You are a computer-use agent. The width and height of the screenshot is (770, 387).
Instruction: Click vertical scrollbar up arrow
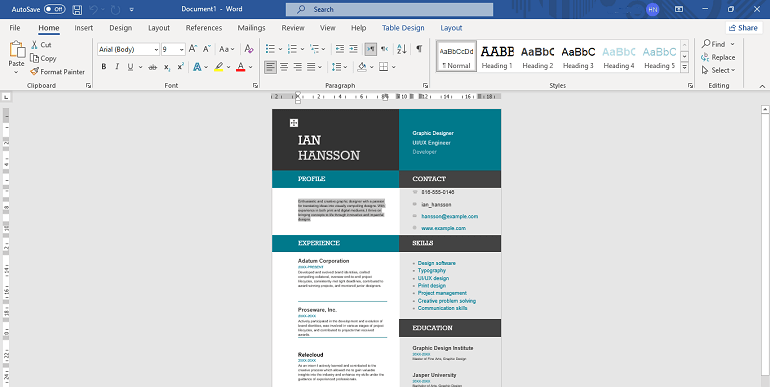[x=765, y=109]
